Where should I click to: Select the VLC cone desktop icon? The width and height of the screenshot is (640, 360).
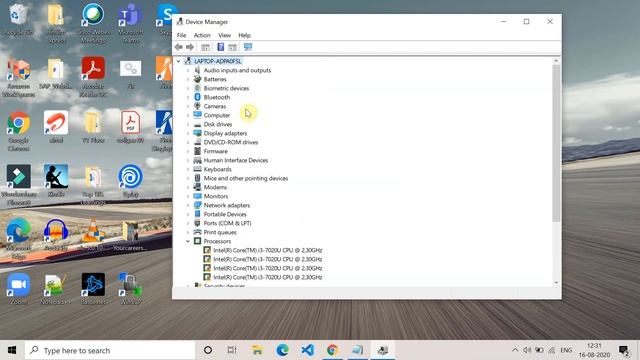pyautogui.click(x=93, y=235)
